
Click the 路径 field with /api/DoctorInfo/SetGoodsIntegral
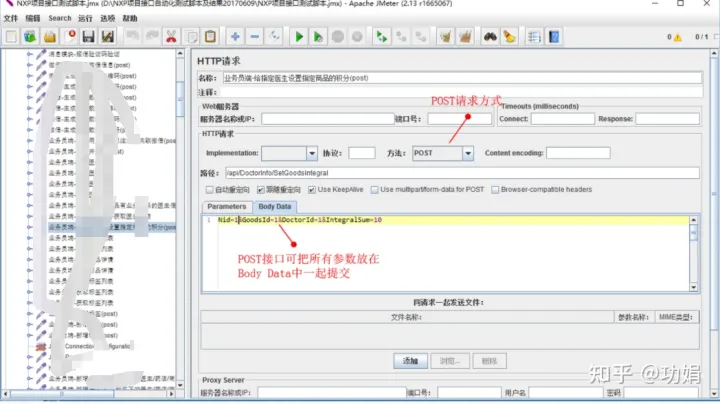462,173
